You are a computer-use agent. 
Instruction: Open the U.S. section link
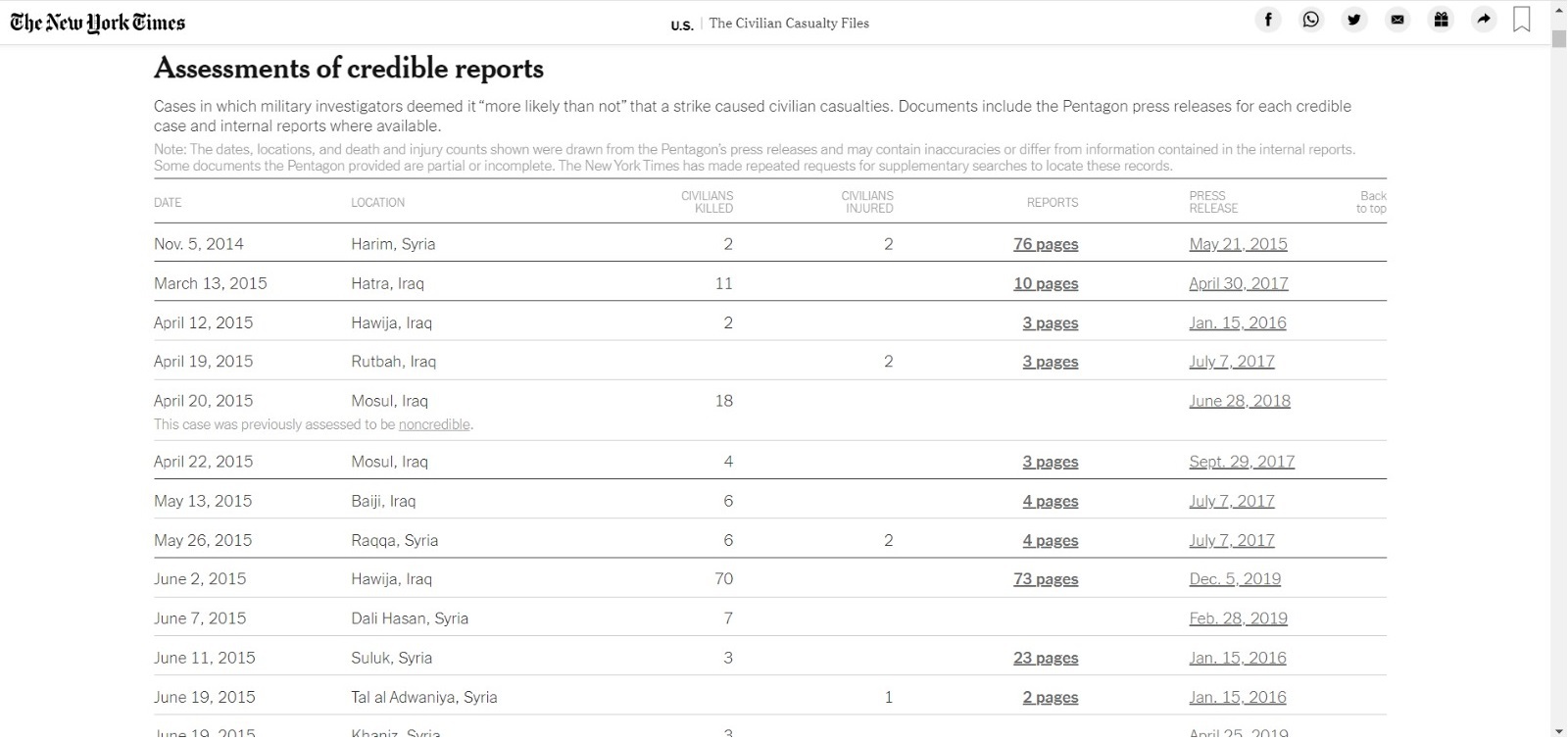click(x=681, y=25)
